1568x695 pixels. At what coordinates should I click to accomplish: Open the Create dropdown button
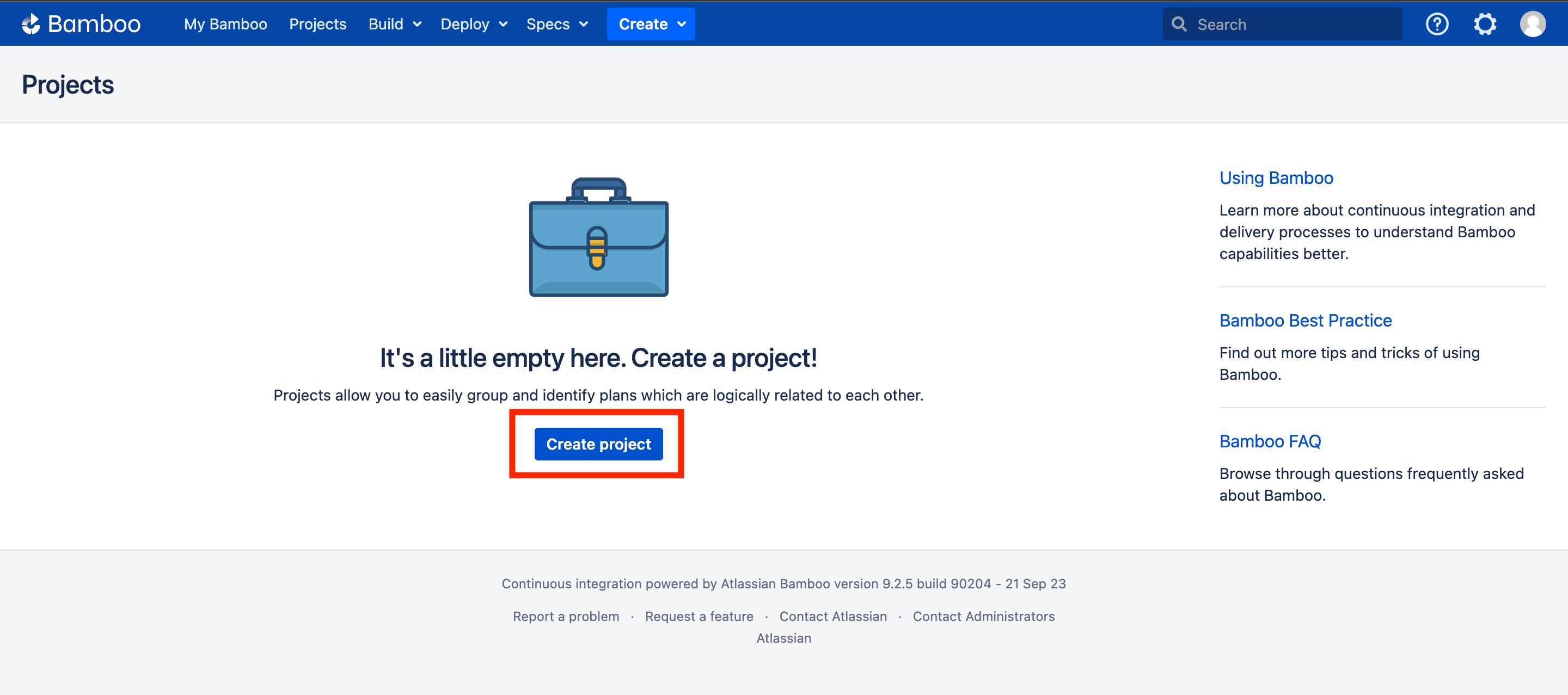coord(651,24)
